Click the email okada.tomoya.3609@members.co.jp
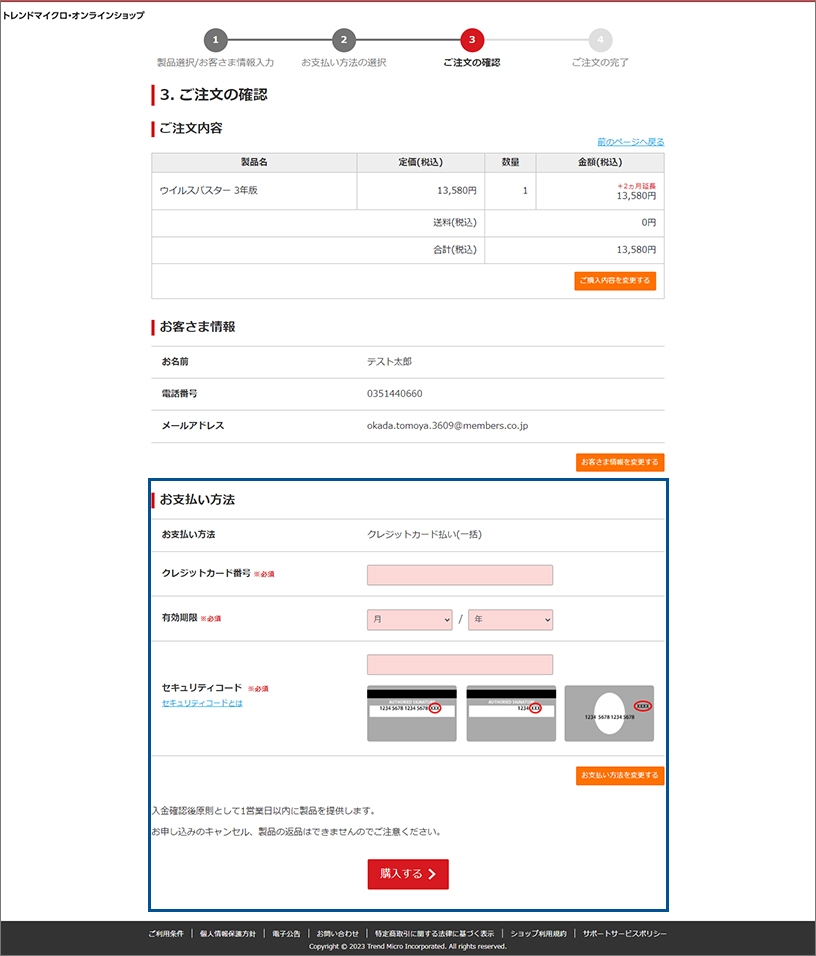The image size is (816, 956). [x=448, y=426]
